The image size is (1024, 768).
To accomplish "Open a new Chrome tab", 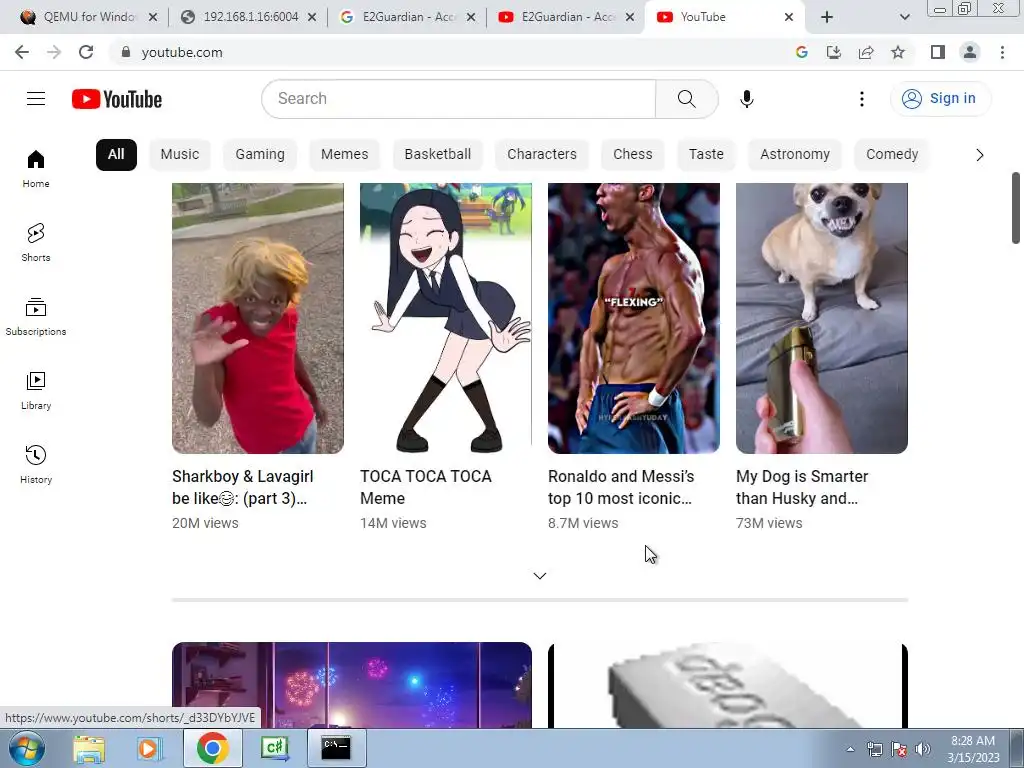I will point(827,17).
